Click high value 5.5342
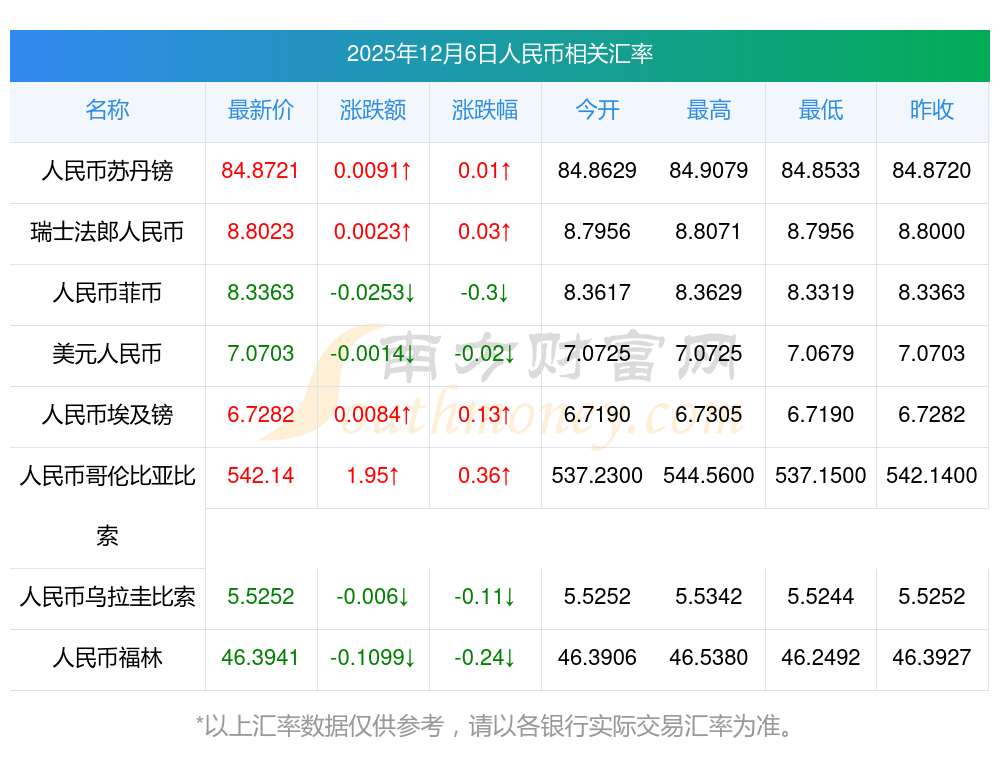Viewport: 1000px width, 757px height. (709, 597)
